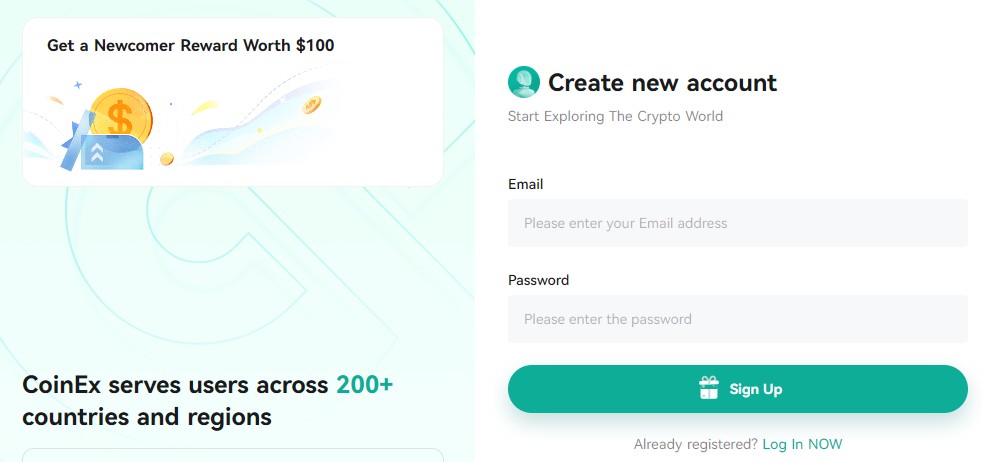
Task: Click the Sign Up button
Action: [738, 389]
